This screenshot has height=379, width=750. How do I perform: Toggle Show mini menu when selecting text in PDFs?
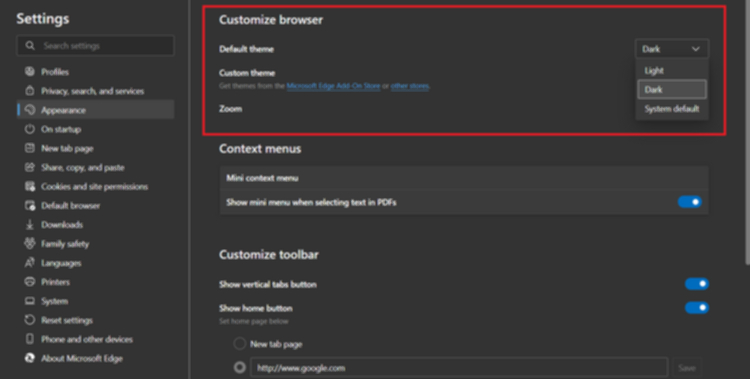coord(690,202)
